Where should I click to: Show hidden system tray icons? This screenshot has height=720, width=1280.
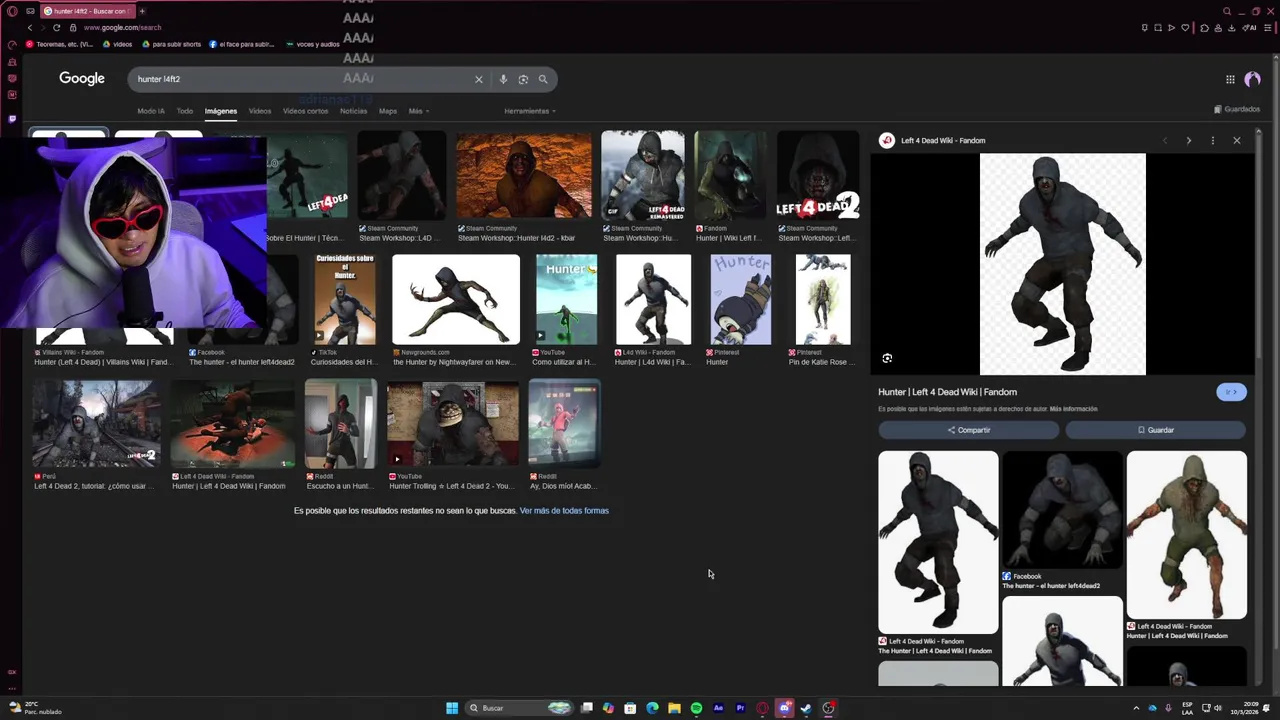pos(1136,708)
